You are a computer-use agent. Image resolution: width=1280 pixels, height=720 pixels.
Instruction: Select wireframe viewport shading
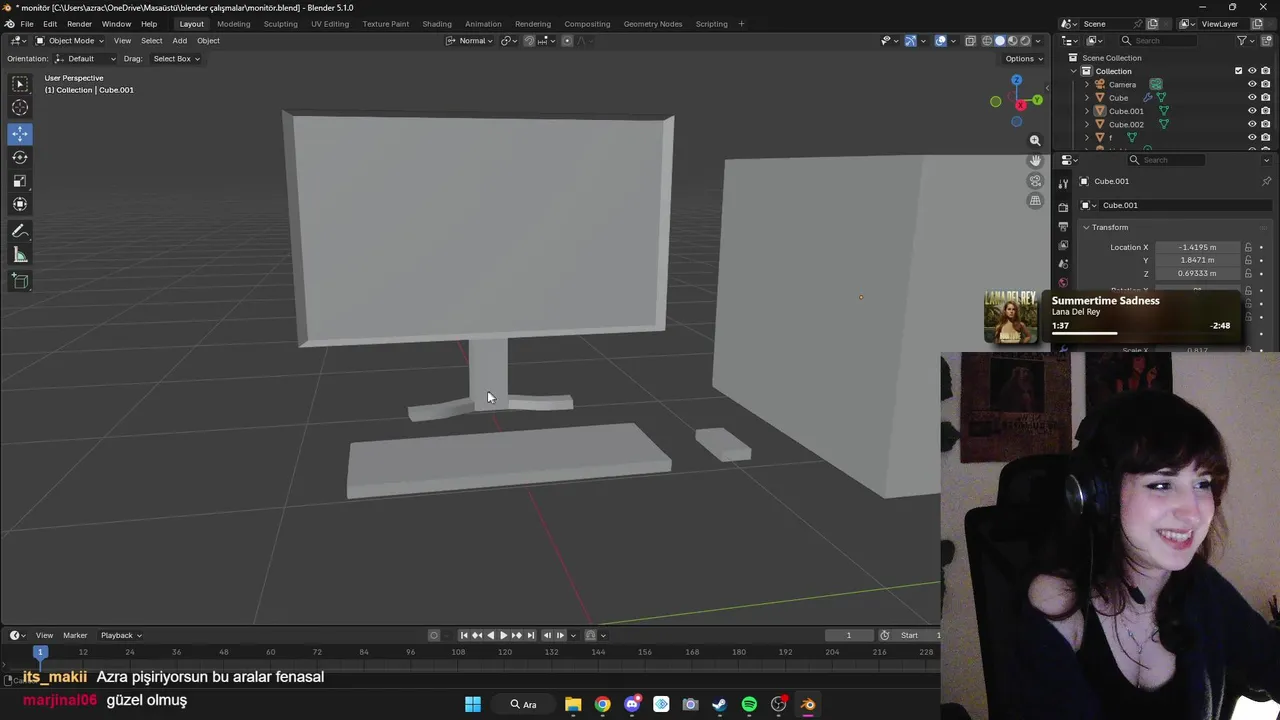click(987, 41)
